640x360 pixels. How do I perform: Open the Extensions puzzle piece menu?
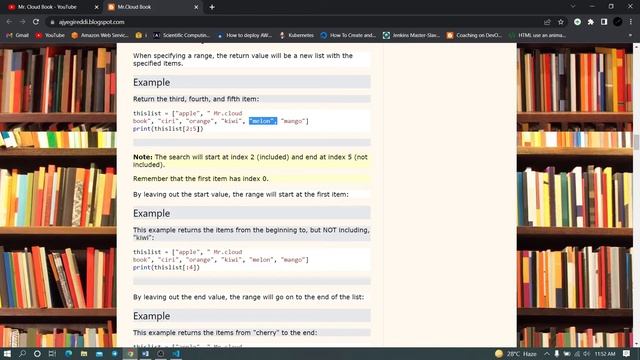[591, 22]
